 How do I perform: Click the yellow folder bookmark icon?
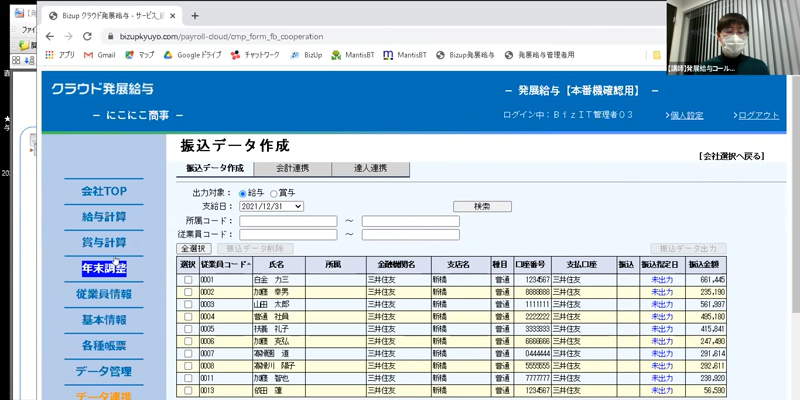pos(657,55)
